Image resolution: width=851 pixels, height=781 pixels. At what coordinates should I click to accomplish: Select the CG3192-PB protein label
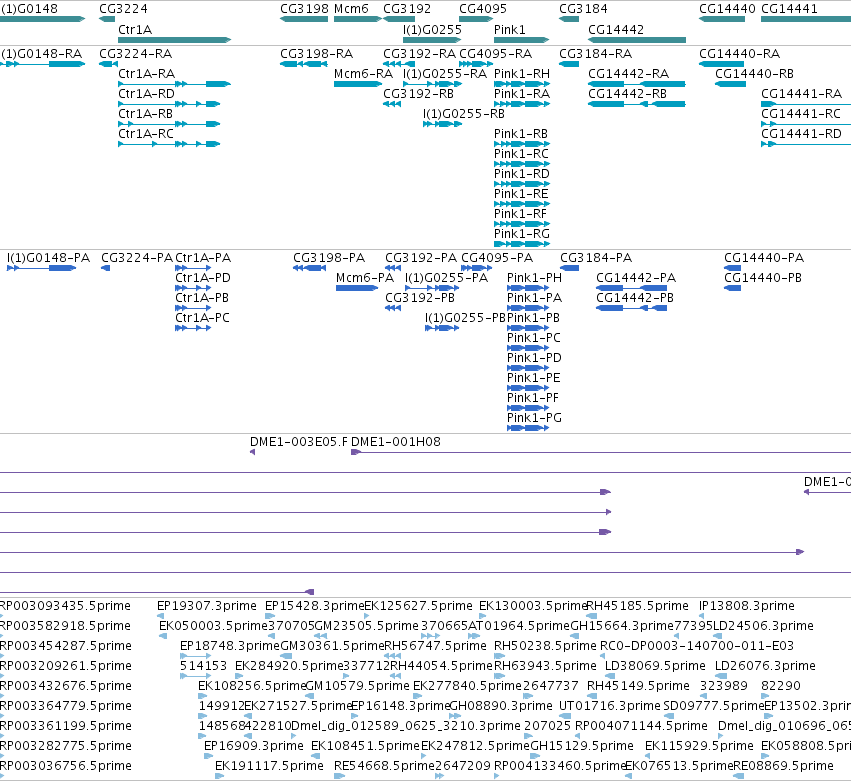point(420,299)
